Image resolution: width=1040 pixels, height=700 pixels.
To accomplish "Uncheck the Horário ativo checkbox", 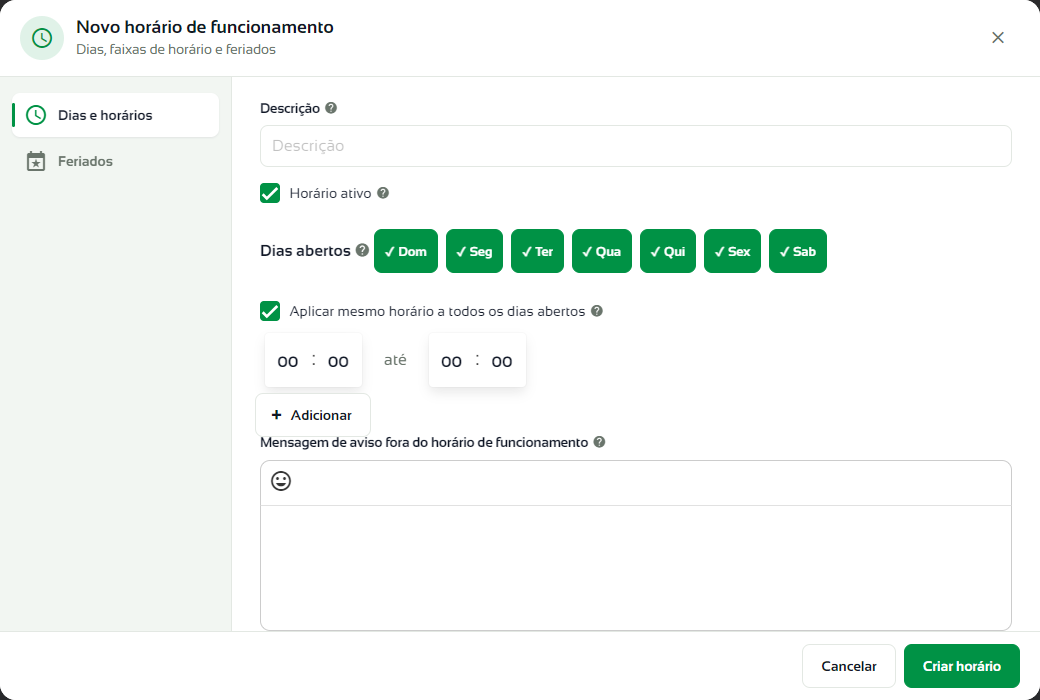I will (x=270, y=193).
